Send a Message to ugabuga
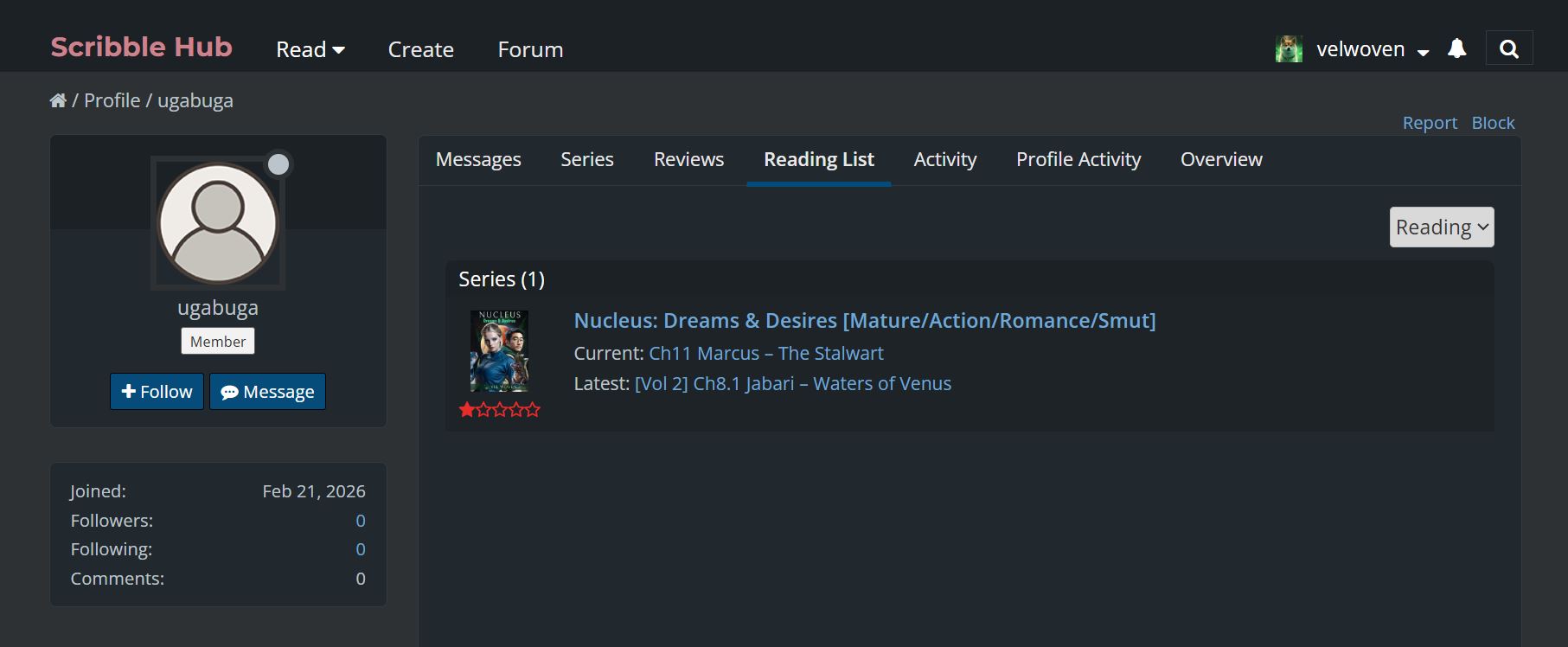This screenshot has height=647, width=1568. pos(267,392)
